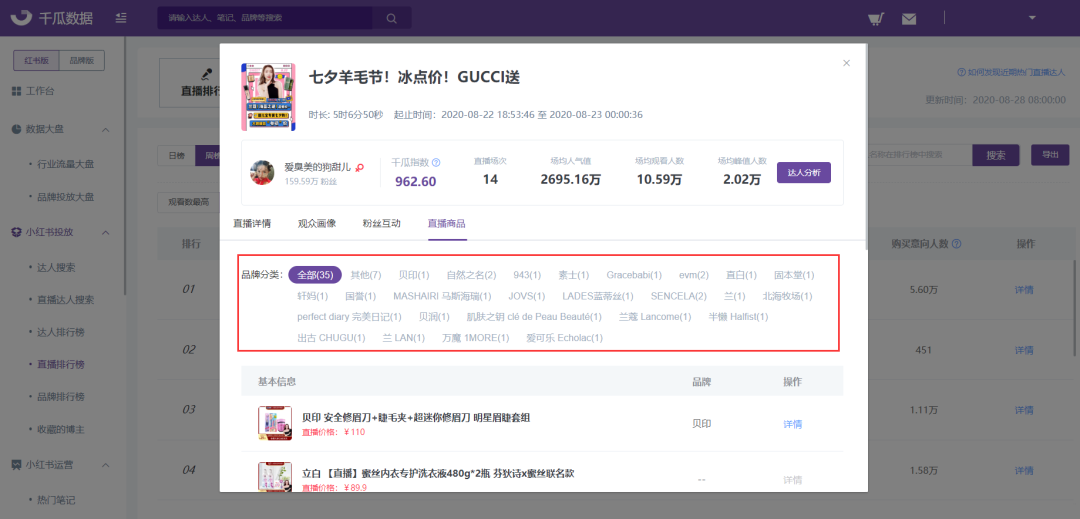The image size is (1080, 519).
Task: Open 工作台 in the sidebar
Action: 40,92
